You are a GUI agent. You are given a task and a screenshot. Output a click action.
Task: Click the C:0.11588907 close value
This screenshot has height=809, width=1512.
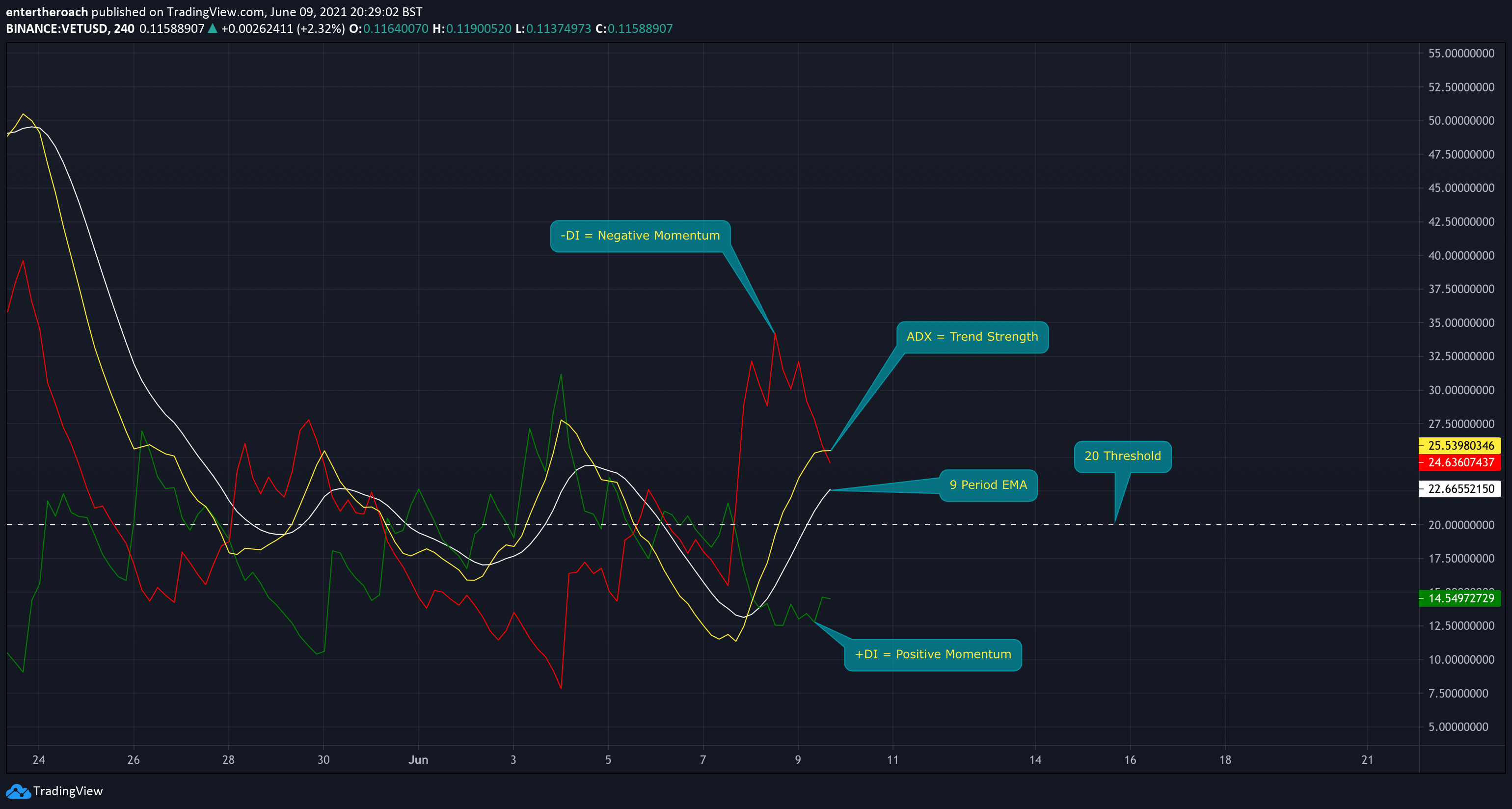[634, 29]
